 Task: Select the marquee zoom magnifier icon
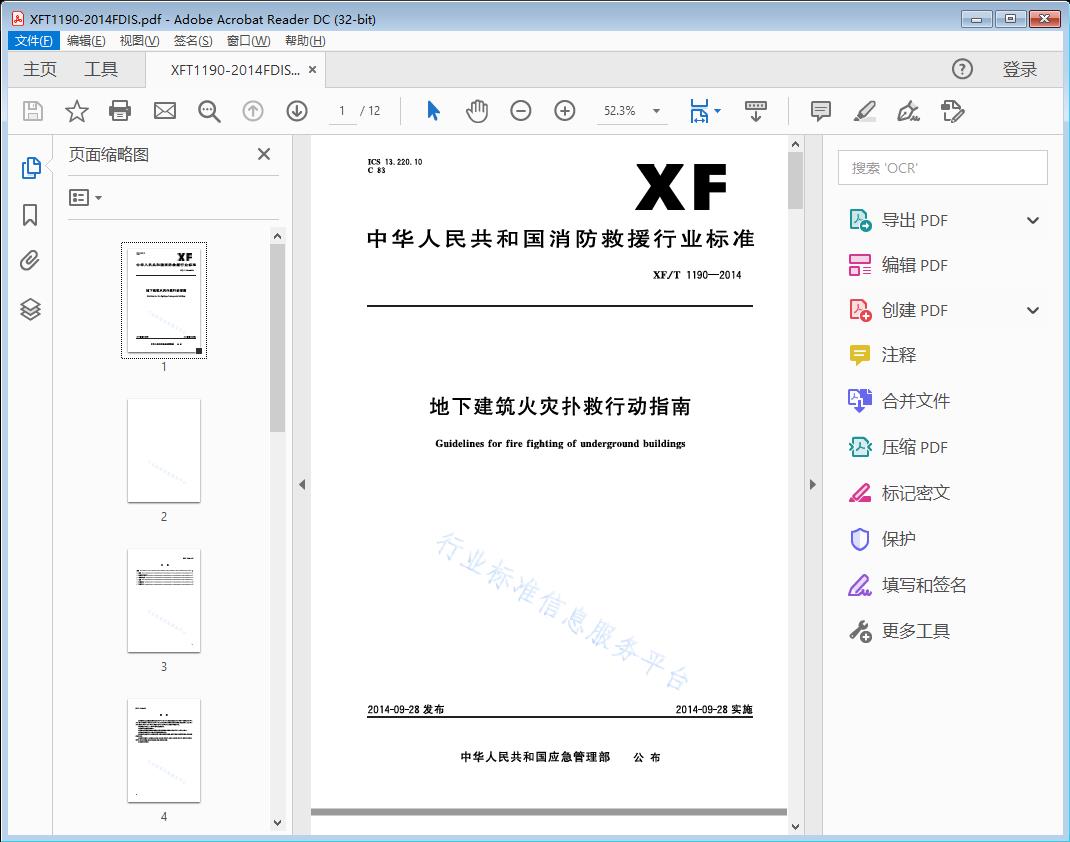click(x=209, y=111)
